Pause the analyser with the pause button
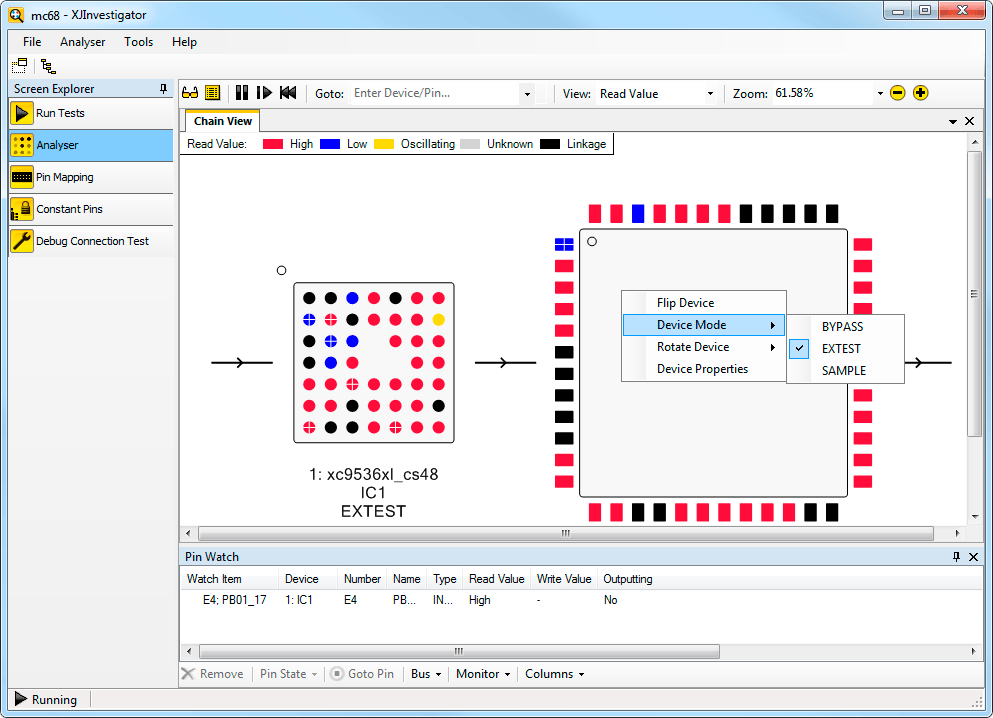This screenshot has width=993, height=718. click(x=241, y=93)
